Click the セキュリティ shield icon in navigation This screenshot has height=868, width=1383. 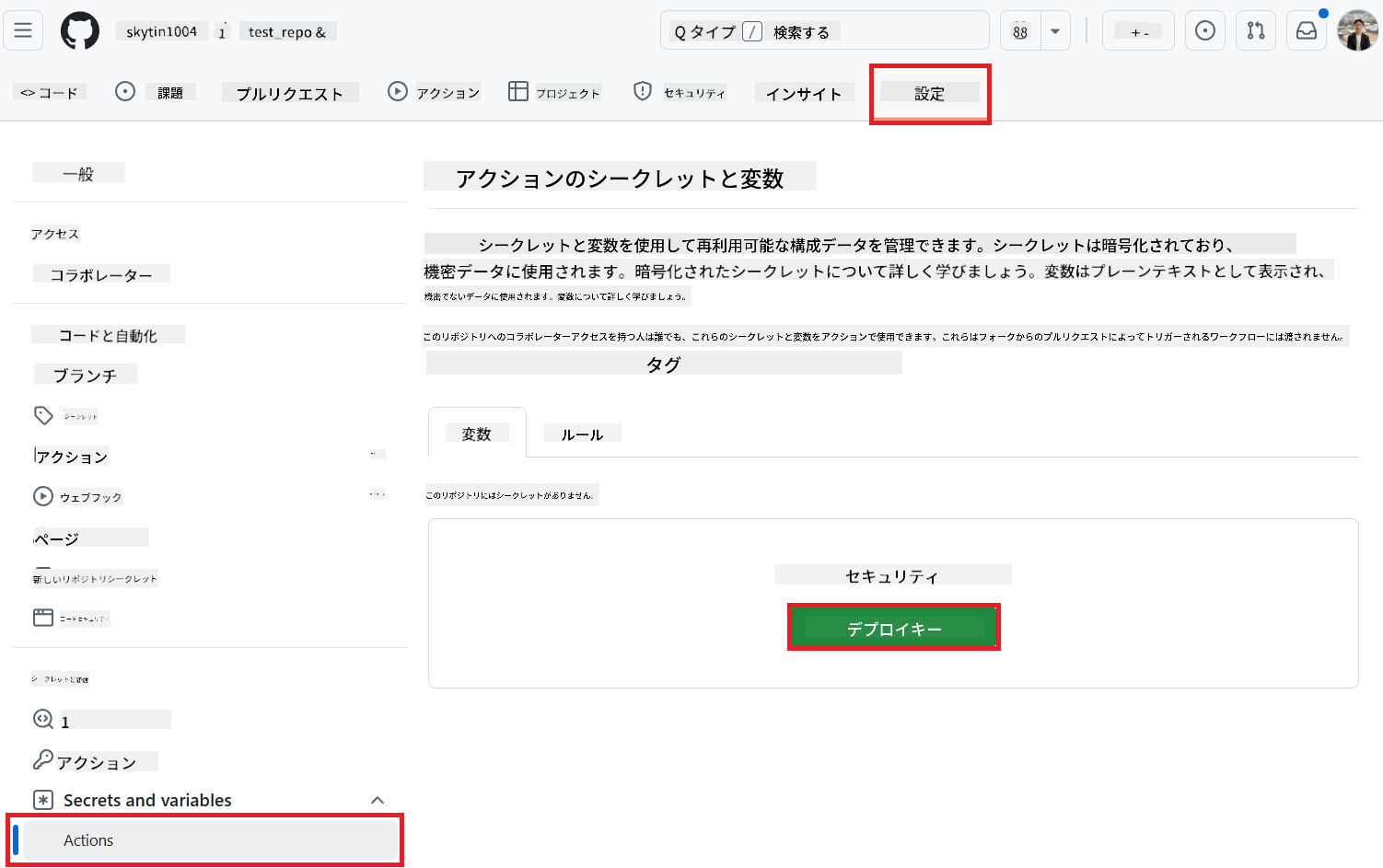[643, 91]
